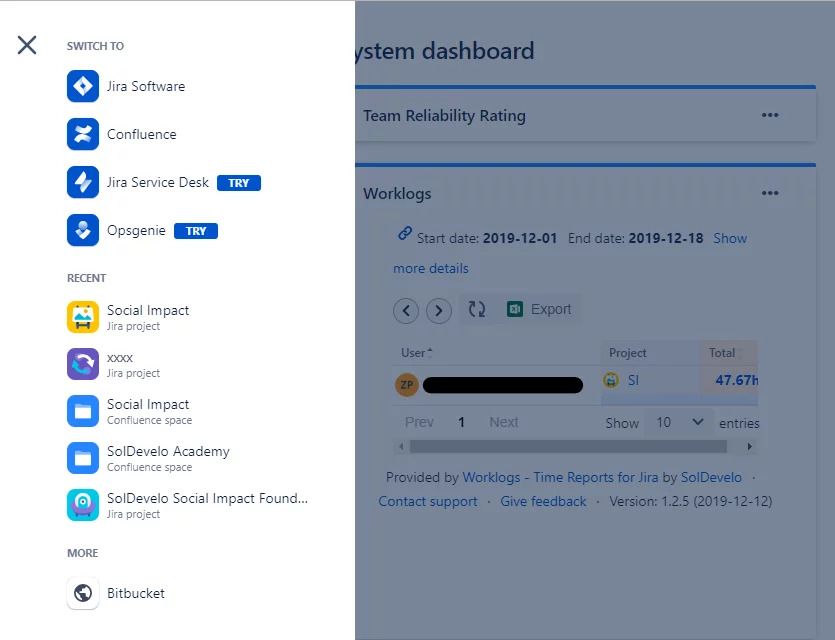Image resolution: width=835 pixels, height=640 pixels.
Task: Export worklogs using the Export label
Action: (551, 309)
